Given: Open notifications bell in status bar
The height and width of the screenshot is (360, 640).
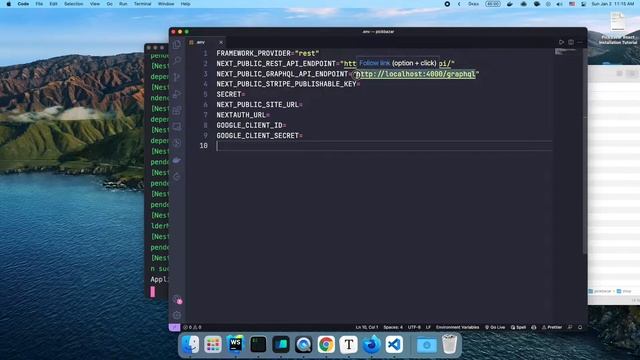Looking at the screenshot, I should 580,327.
